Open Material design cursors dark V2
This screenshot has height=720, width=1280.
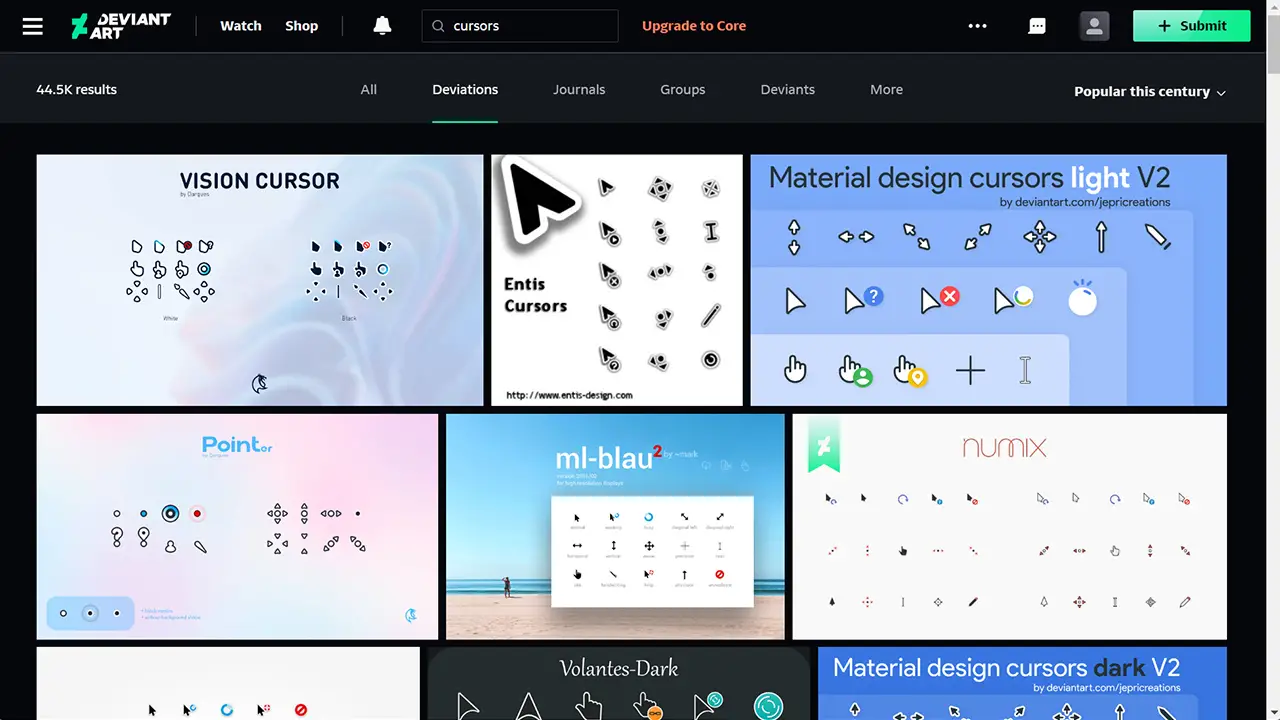click(x=1022, y=684)
